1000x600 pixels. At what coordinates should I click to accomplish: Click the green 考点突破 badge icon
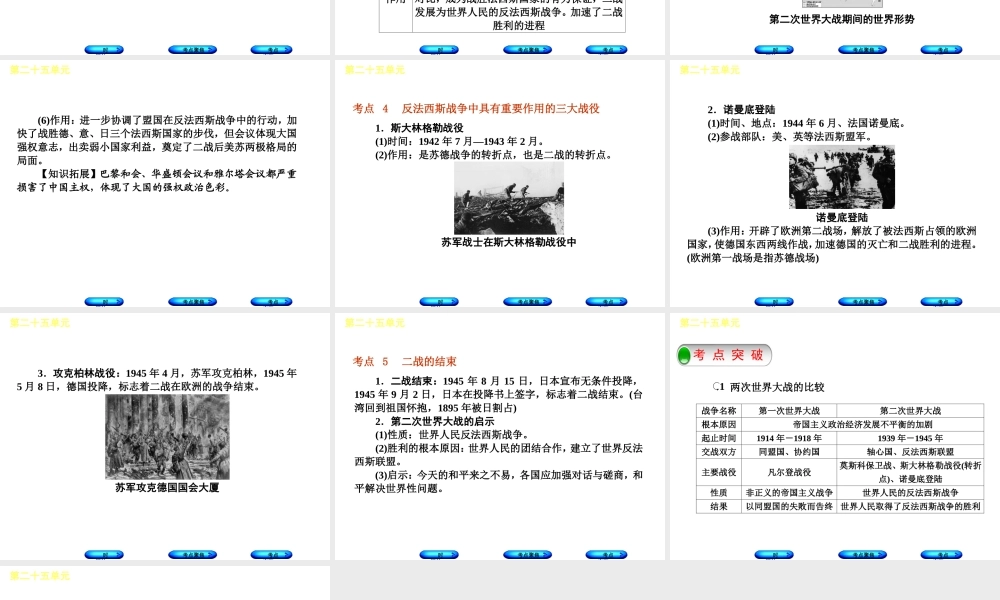point(684,355)
